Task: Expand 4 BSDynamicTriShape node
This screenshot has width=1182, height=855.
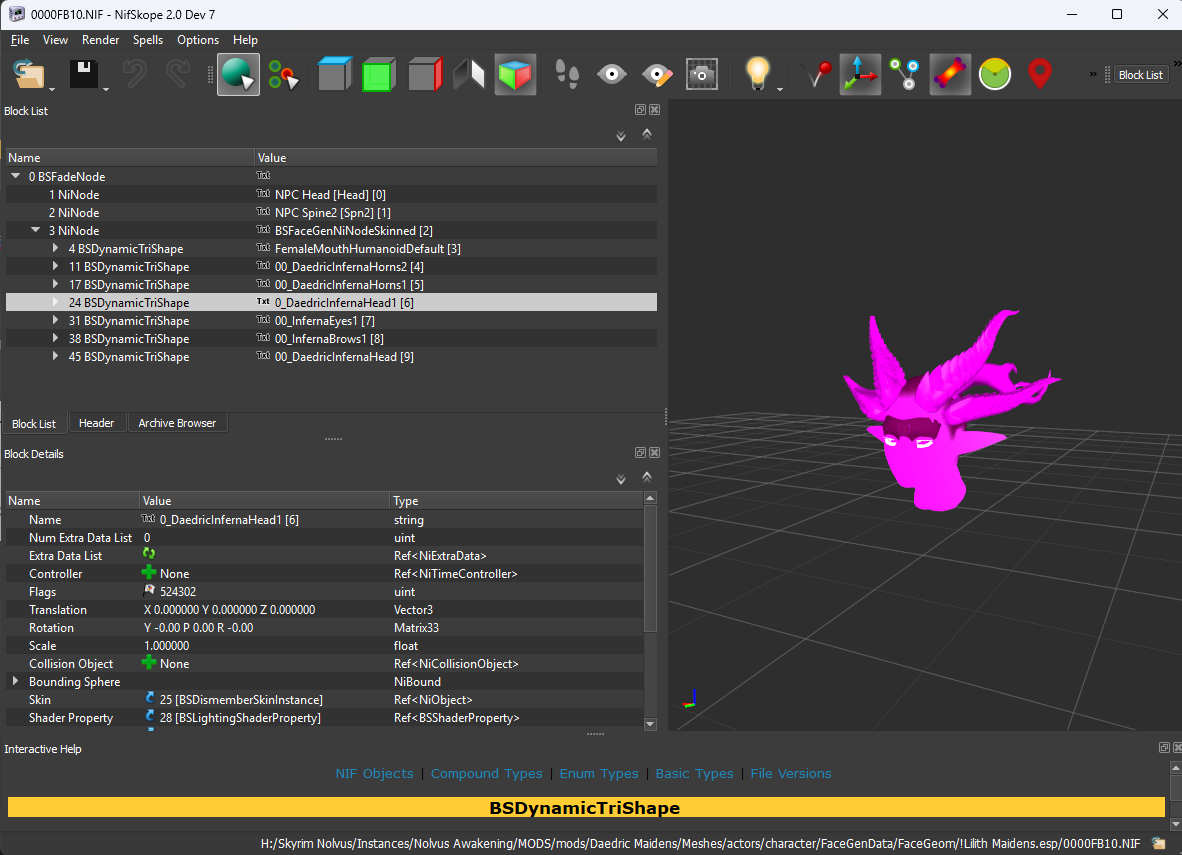Action: pos(56,248)
